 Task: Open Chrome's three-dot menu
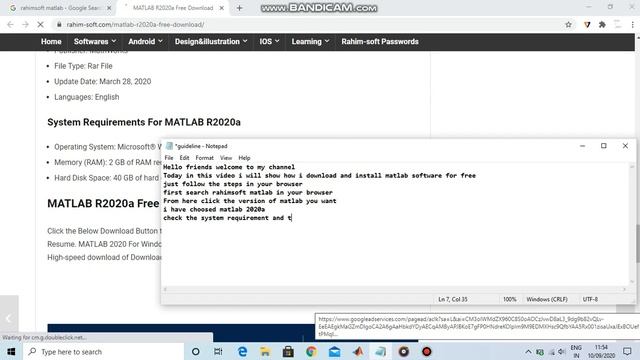pyautogui.click(x=633, y=24)
